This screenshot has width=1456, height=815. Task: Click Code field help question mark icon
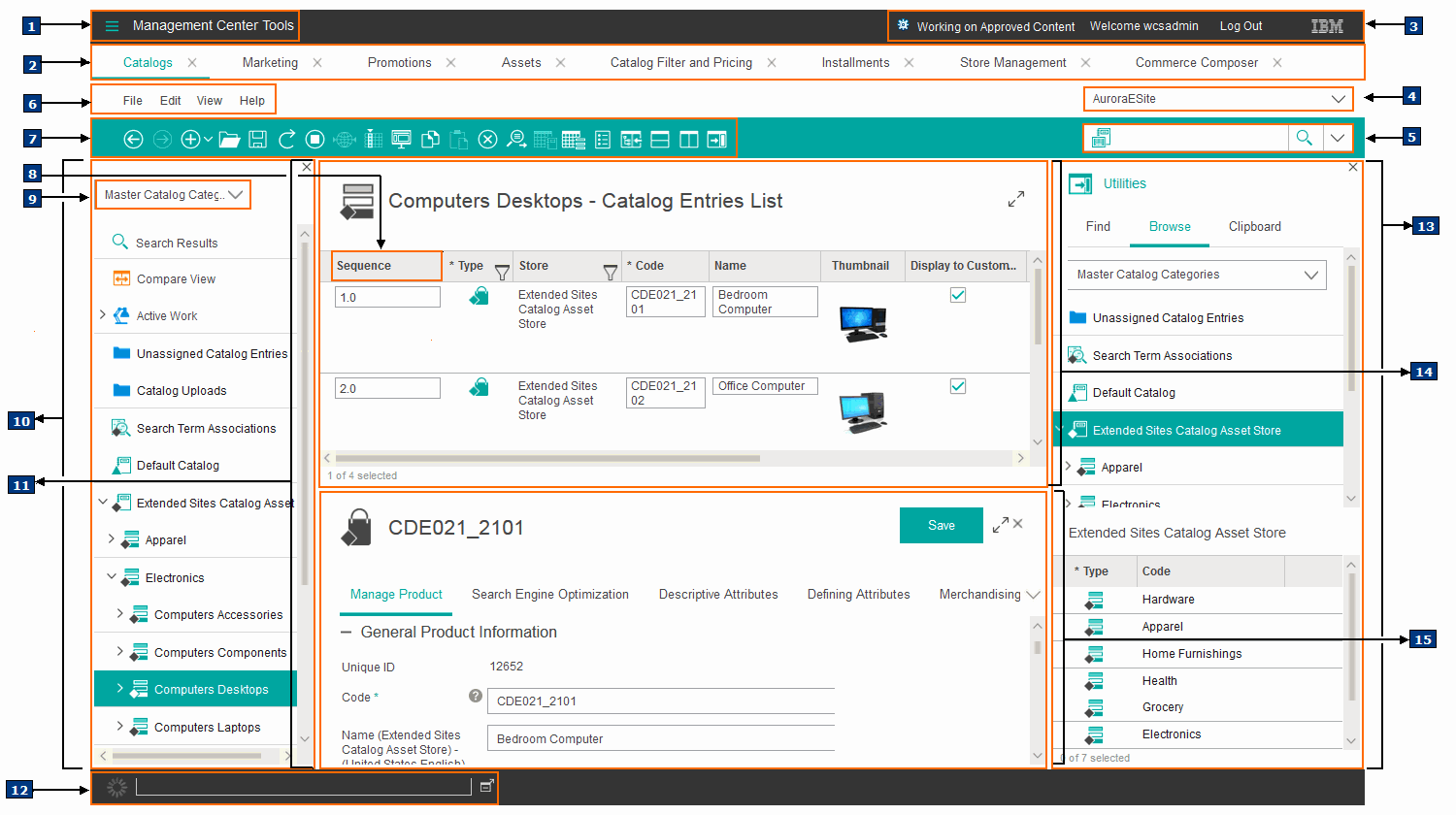pyautogui.click(x=476, y=696)
